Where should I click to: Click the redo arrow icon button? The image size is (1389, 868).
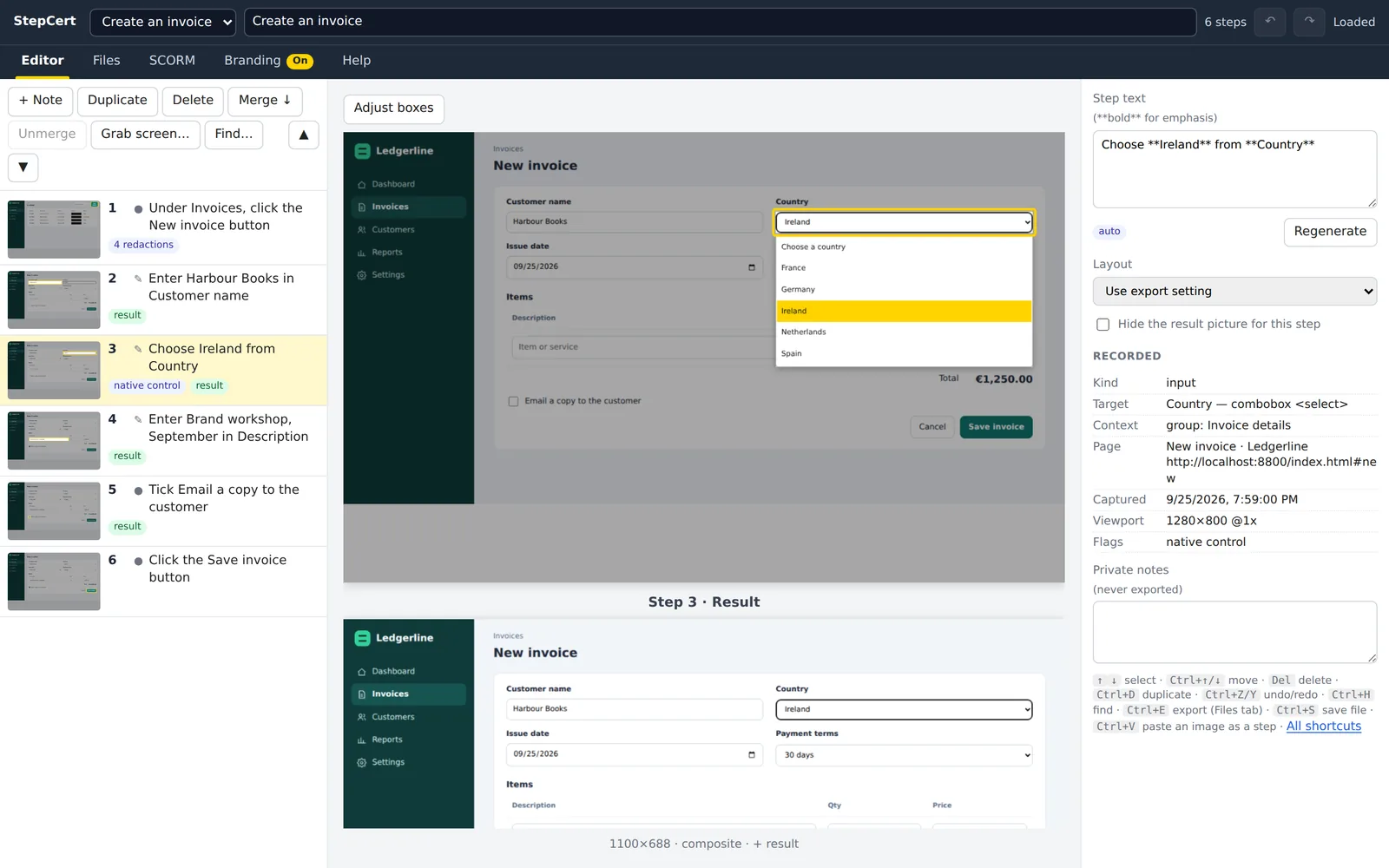point(1309,22)
